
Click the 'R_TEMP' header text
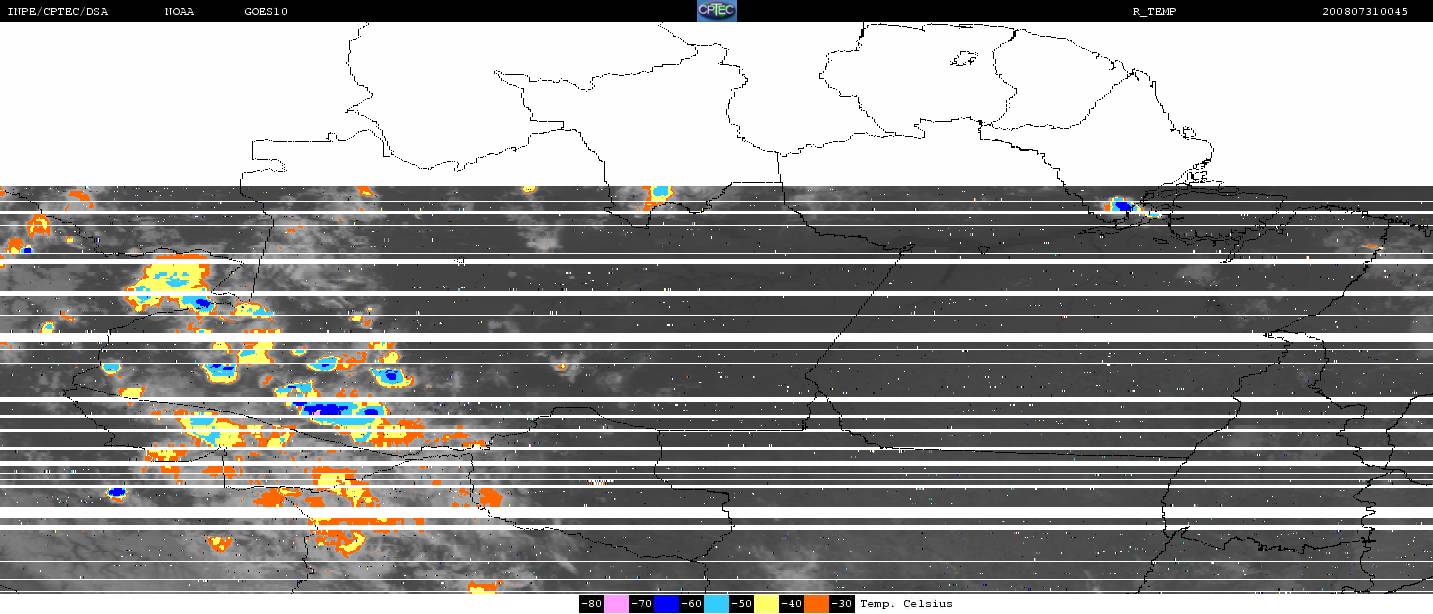point(1153,12)
